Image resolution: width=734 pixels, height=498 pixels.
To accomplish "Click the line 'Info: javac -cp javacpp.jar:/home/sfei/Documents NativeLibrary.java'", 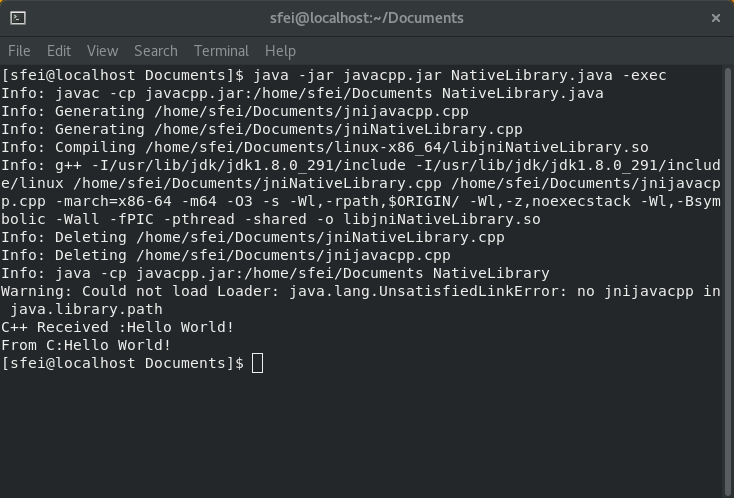I will [x=302, y=94].
